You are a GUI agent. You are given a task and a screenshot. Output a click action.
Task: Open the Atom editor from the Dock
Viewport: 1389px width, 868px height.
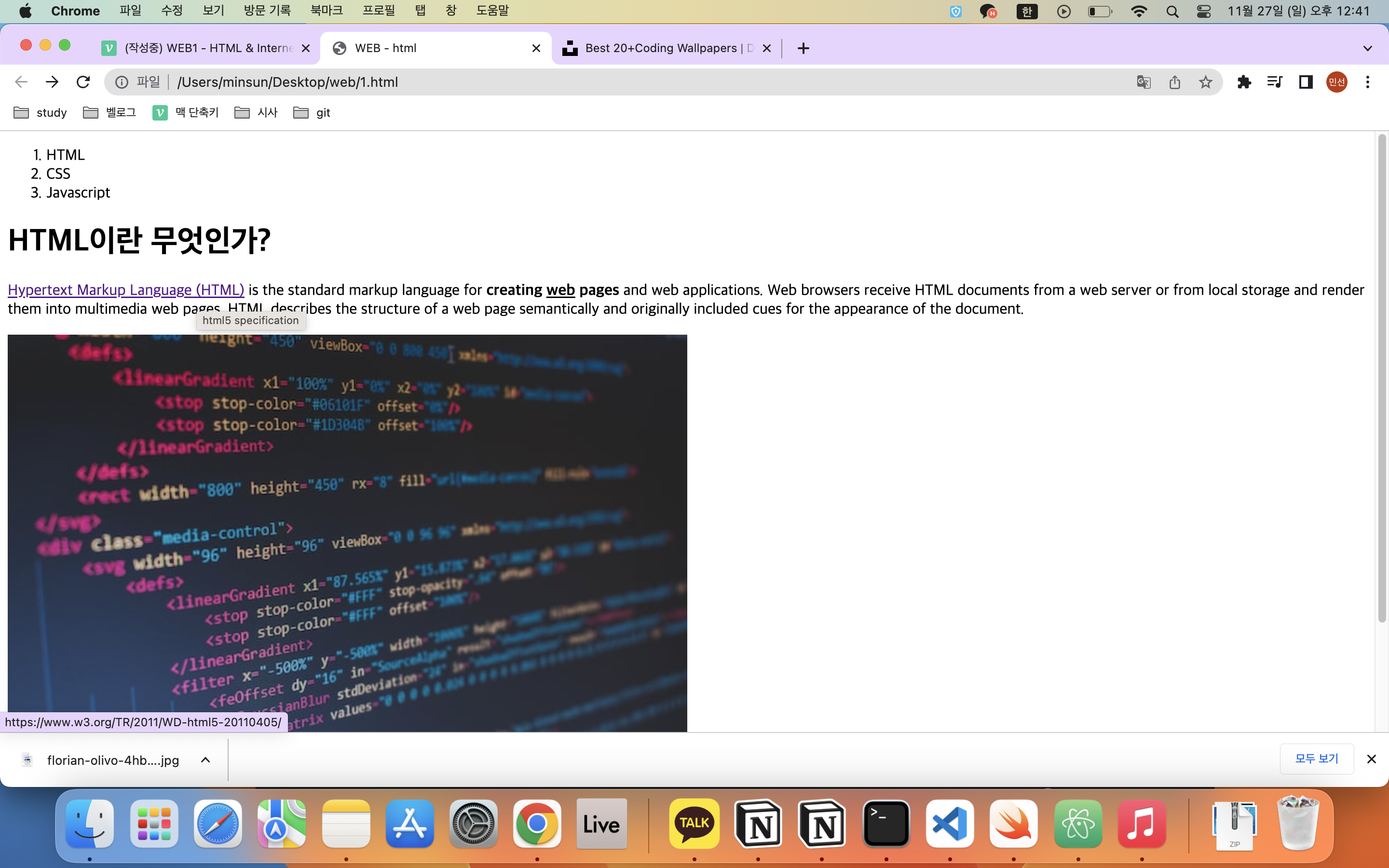(1078, 824)
